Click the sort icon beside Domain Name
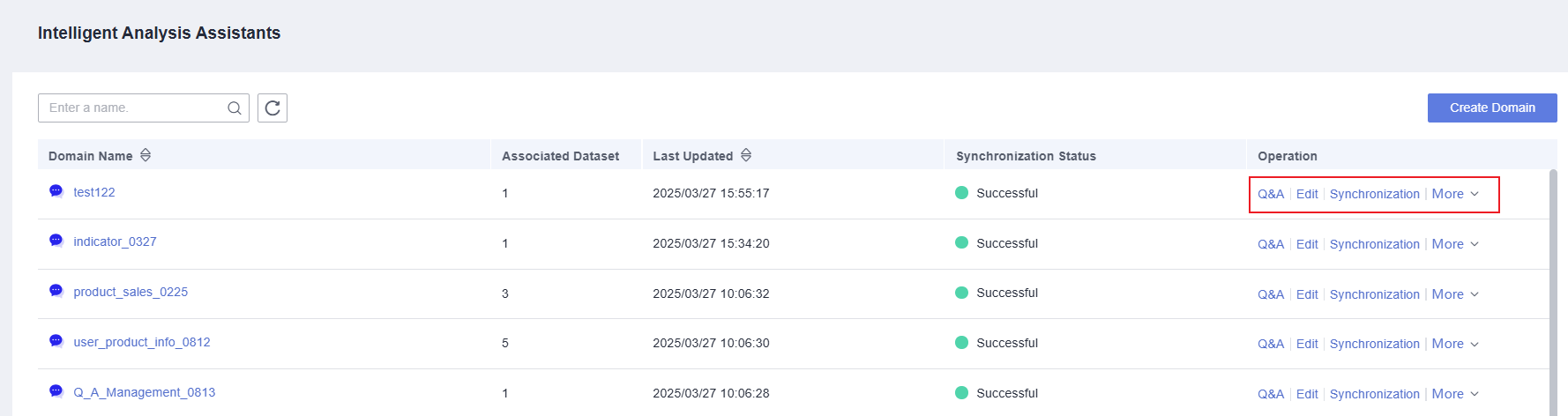The width and height of the screenshot is (1568, 416). (146, 155)
